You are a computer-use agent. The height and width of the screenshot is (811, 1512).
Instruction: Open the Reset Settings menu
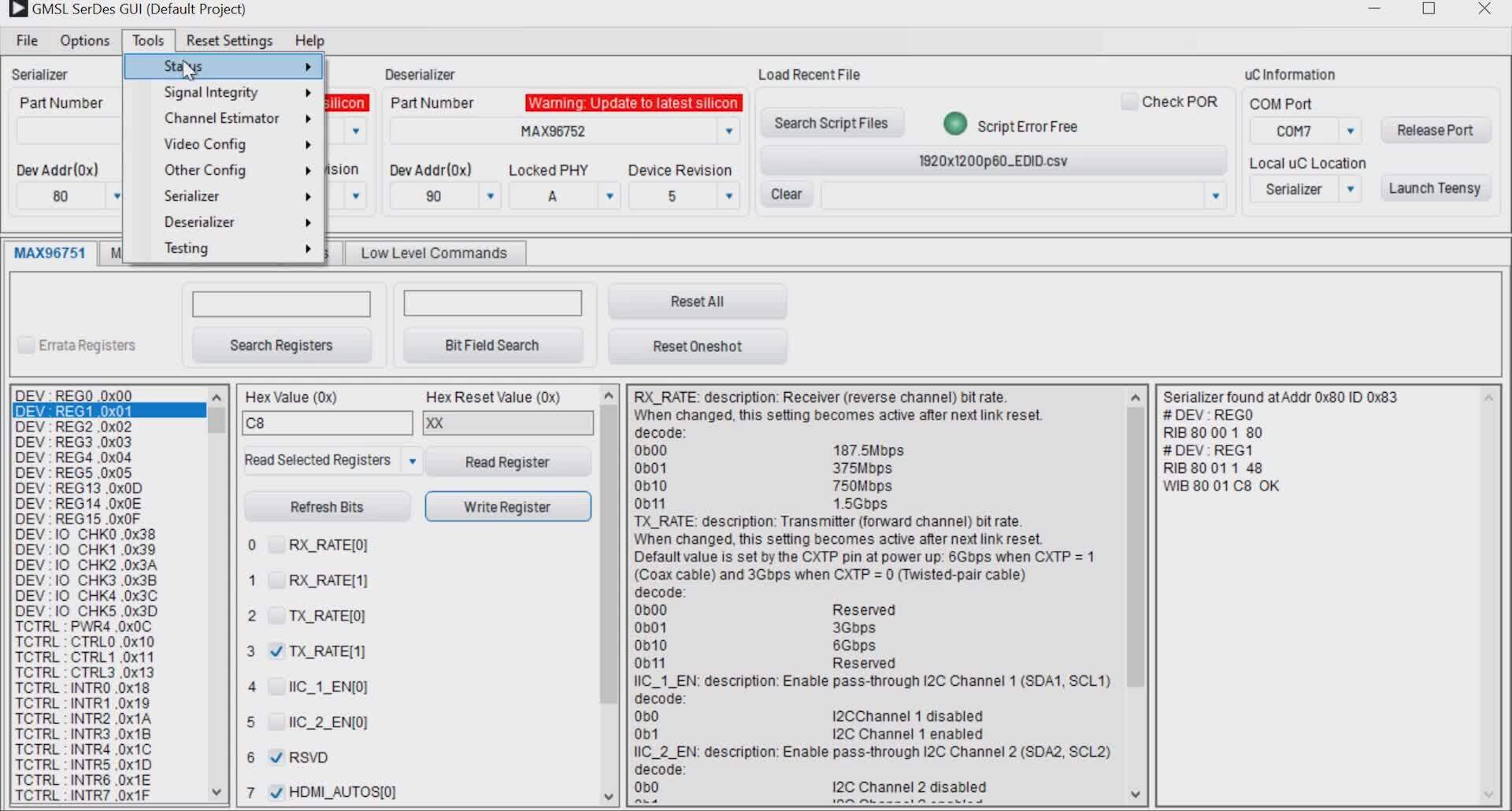[x=229, y=40]
